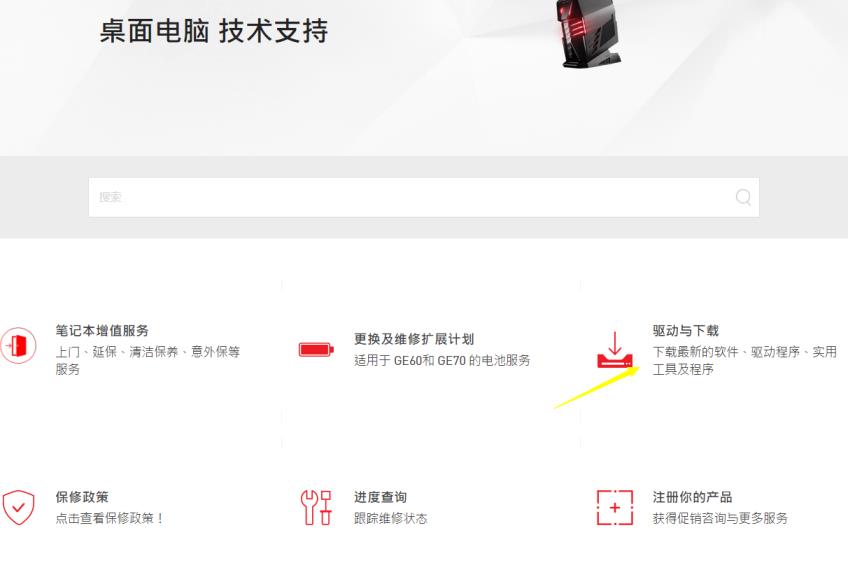The image size is (848, 565).
Task: Click the 获得促销咨询与更多服务 description
Action: [x=719, y=518]
